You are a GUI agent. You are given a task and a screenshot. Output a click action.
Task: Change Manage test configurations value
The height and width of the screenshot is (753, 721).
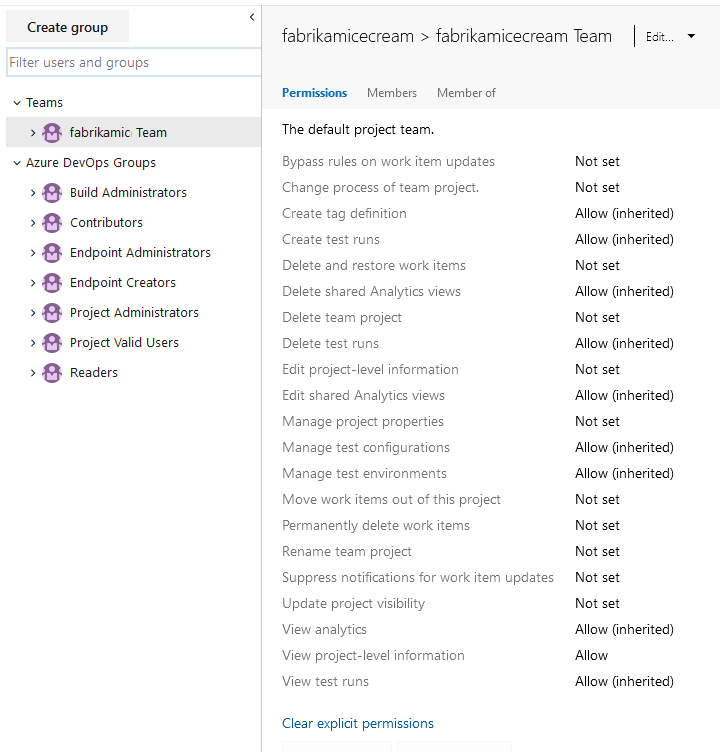tap(624, 447)
